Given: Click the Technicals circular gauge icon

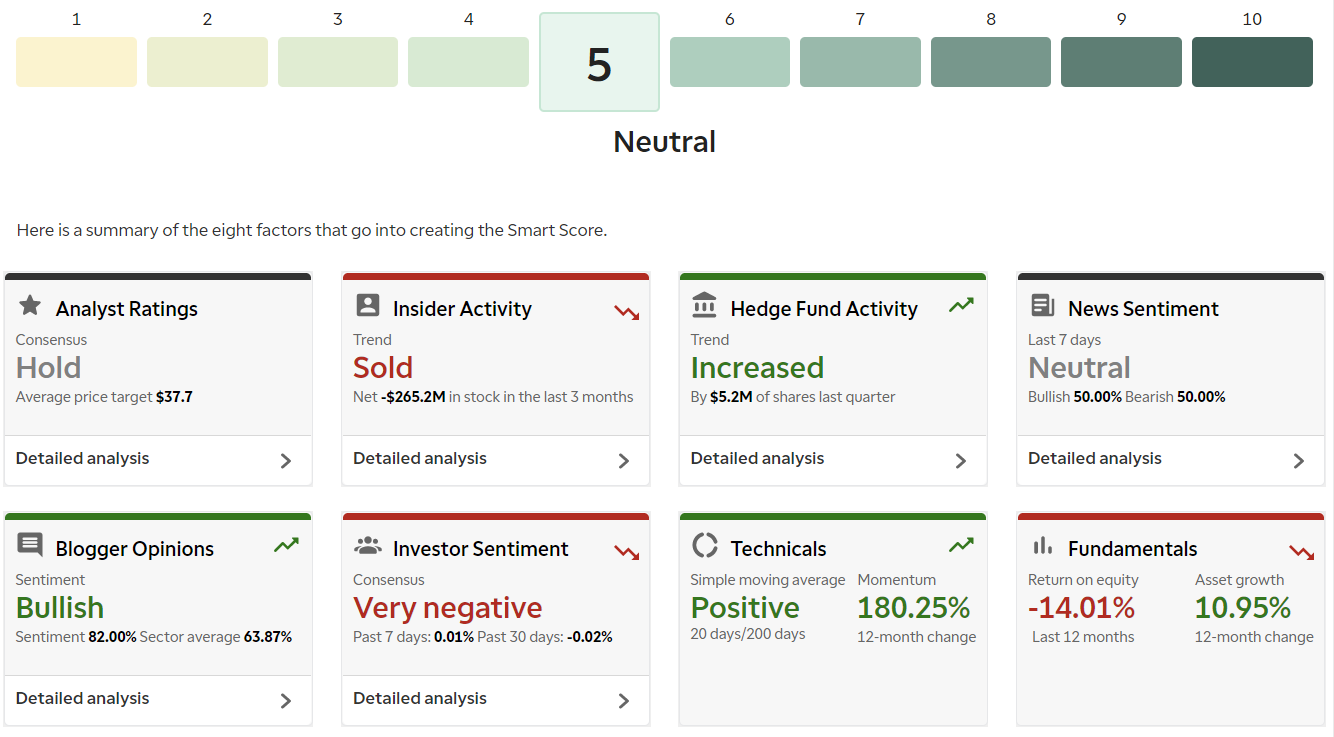Looking at the screenshot, I should point(705,546).
